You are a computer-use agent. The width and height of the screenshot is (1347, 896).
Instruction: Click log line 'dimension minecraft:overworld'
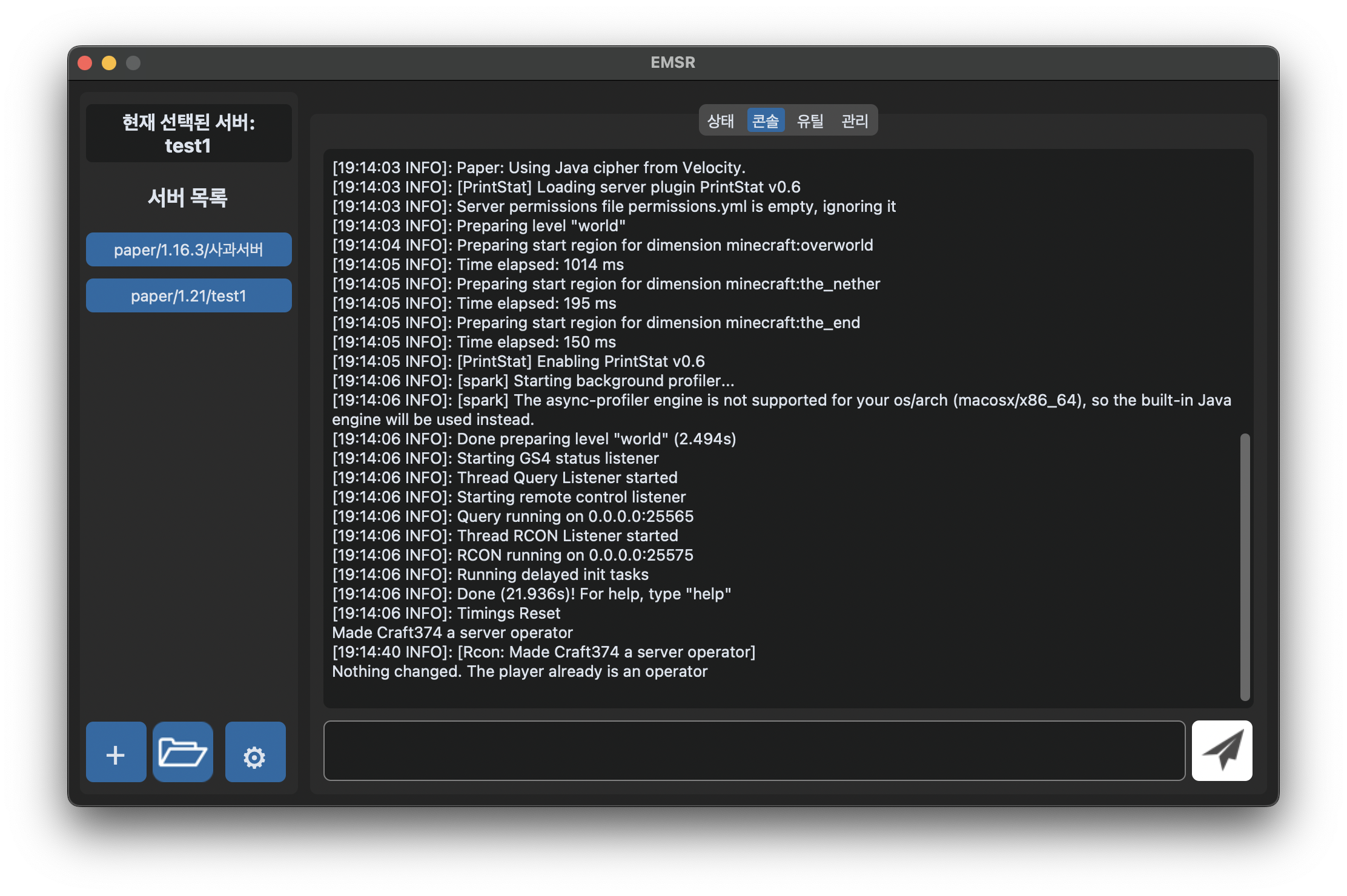603,245
